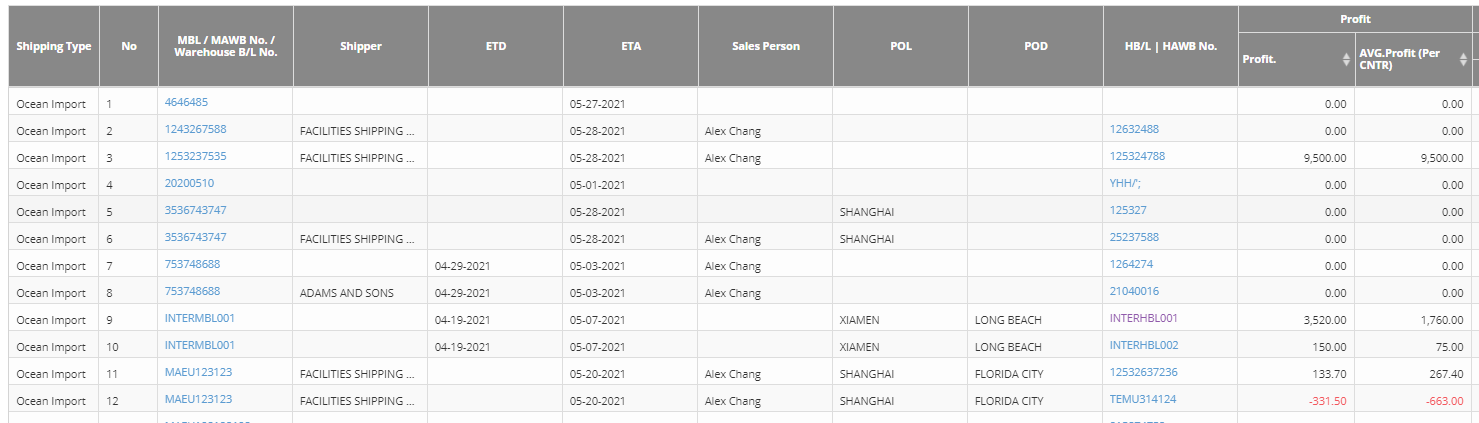
Task: Open HBL link TEMU314124
Action: (1143, 399)
